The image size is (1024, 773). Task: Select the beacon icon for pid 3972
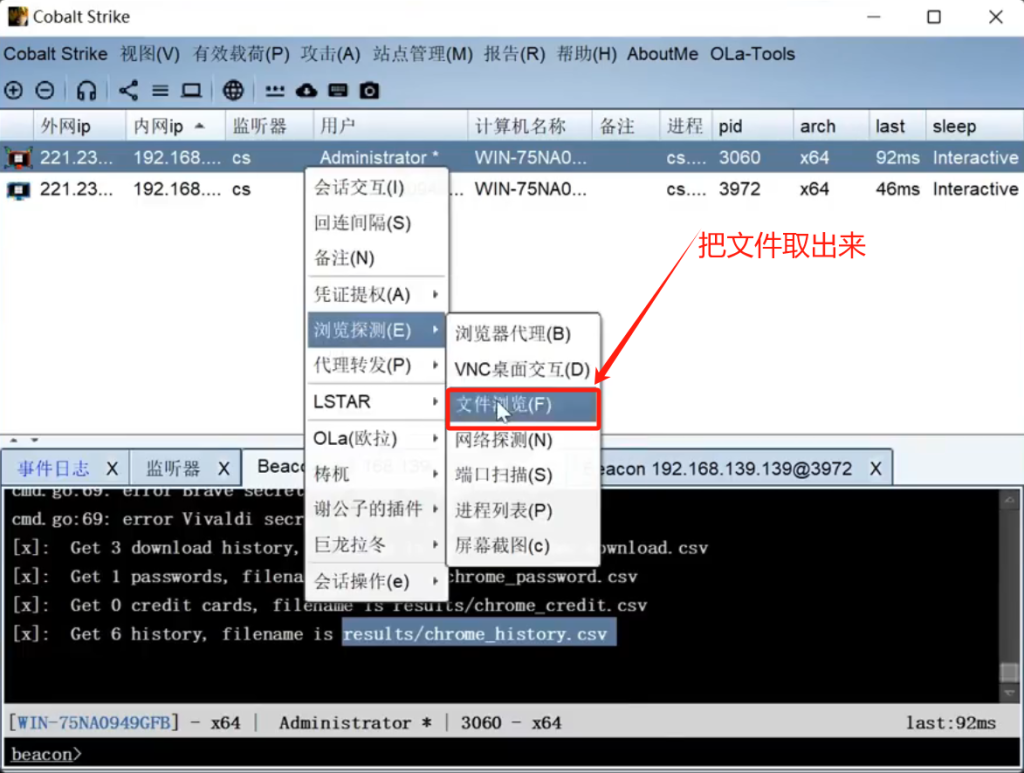18,190
